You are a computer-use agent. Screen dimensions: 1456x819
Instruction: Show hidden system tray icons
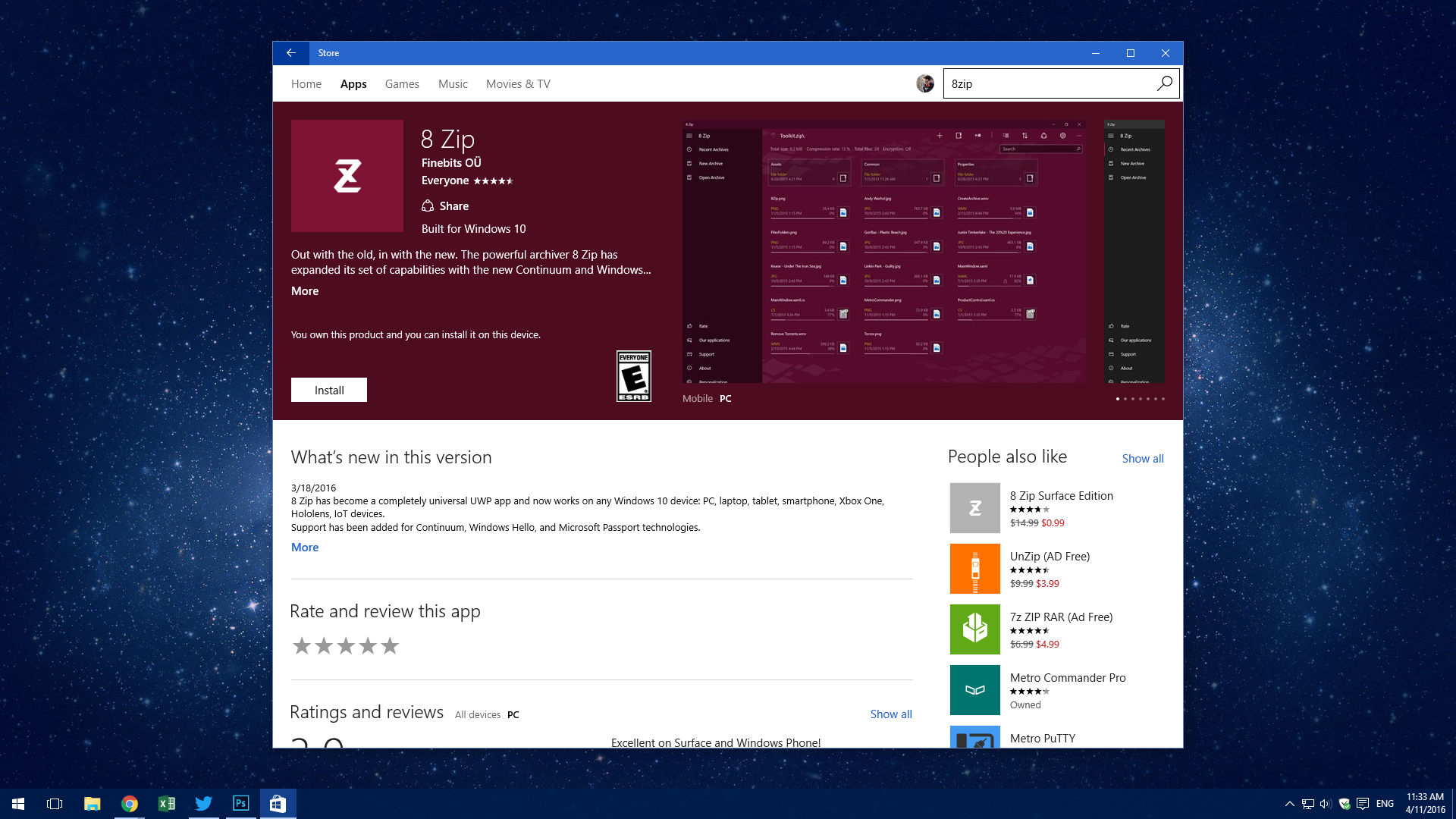[1289, 804]
